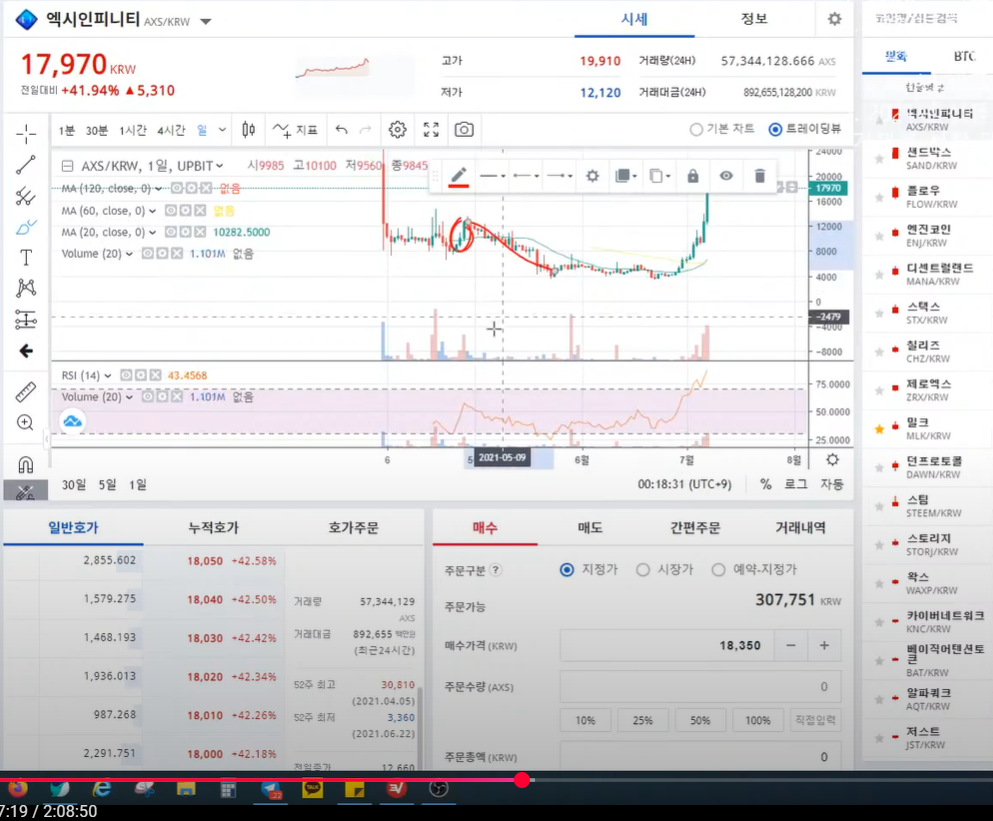Hide the selected drawing with eye icon
This screenshot has height=821, width=993.
tap(726, 176)
